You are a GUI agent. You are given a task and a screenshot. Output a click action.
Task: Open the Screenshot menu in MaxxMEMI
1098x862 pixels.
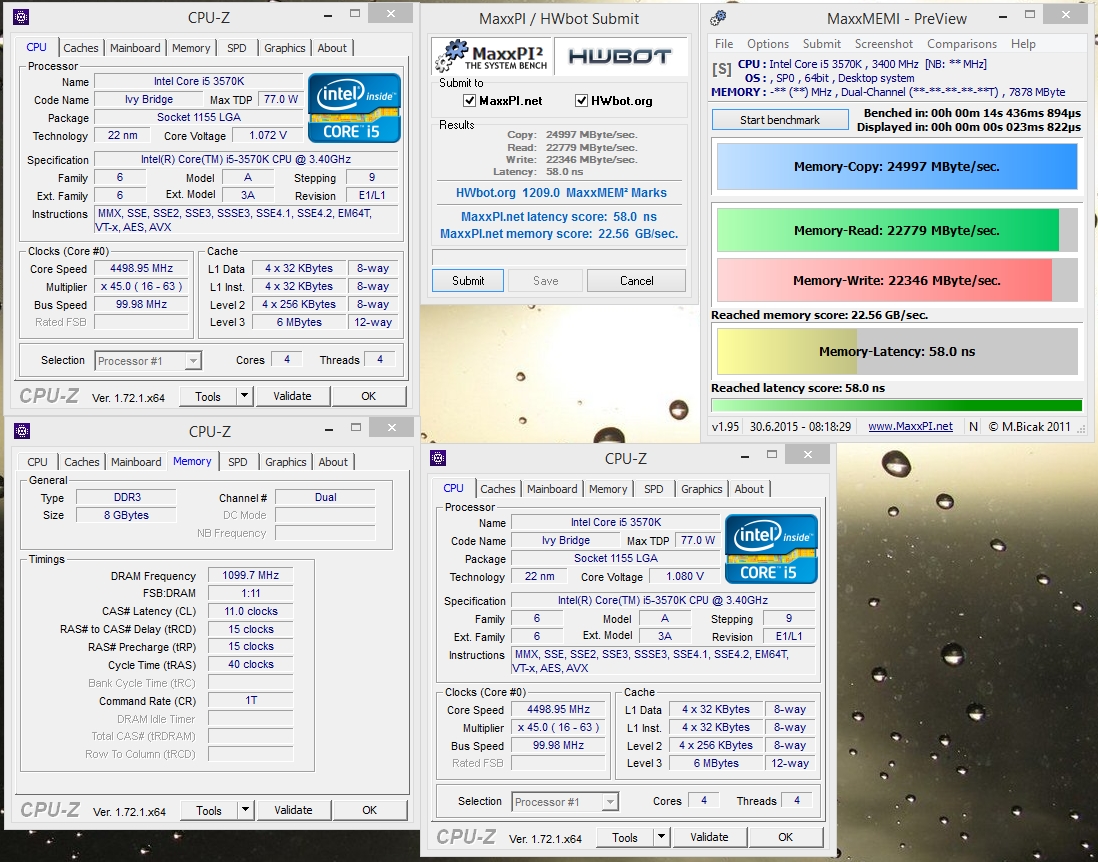(884, 43)
